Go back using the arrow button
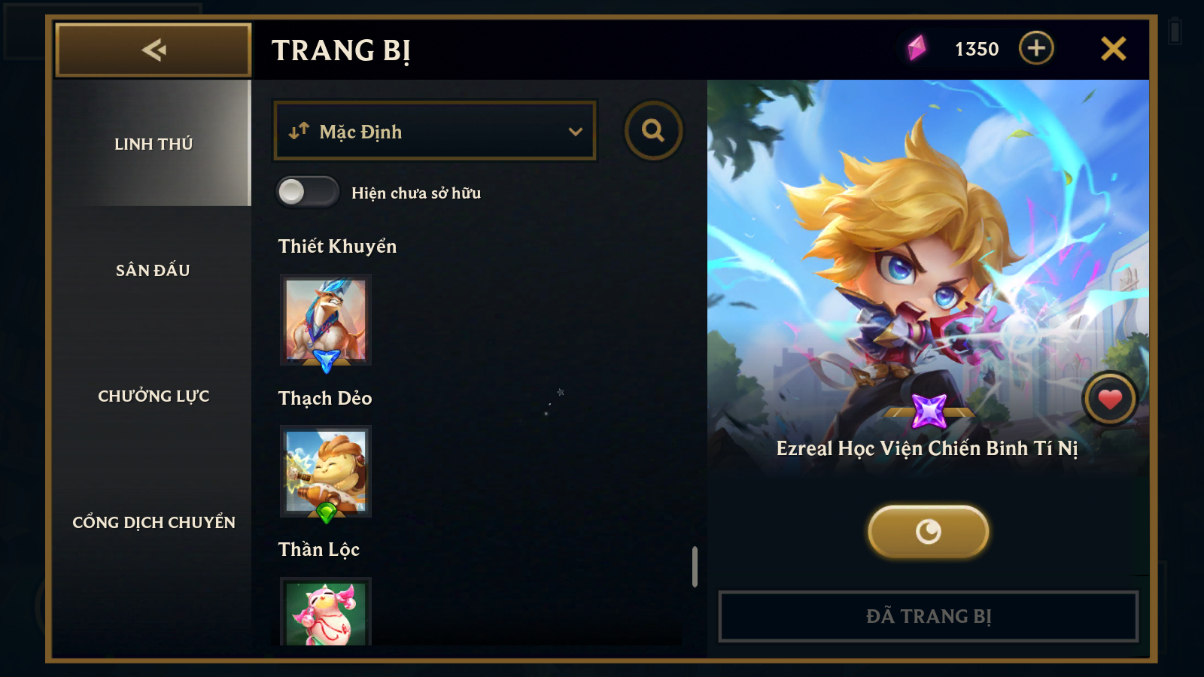Screen dimensions: 1204x677 [x=153, y=50]
